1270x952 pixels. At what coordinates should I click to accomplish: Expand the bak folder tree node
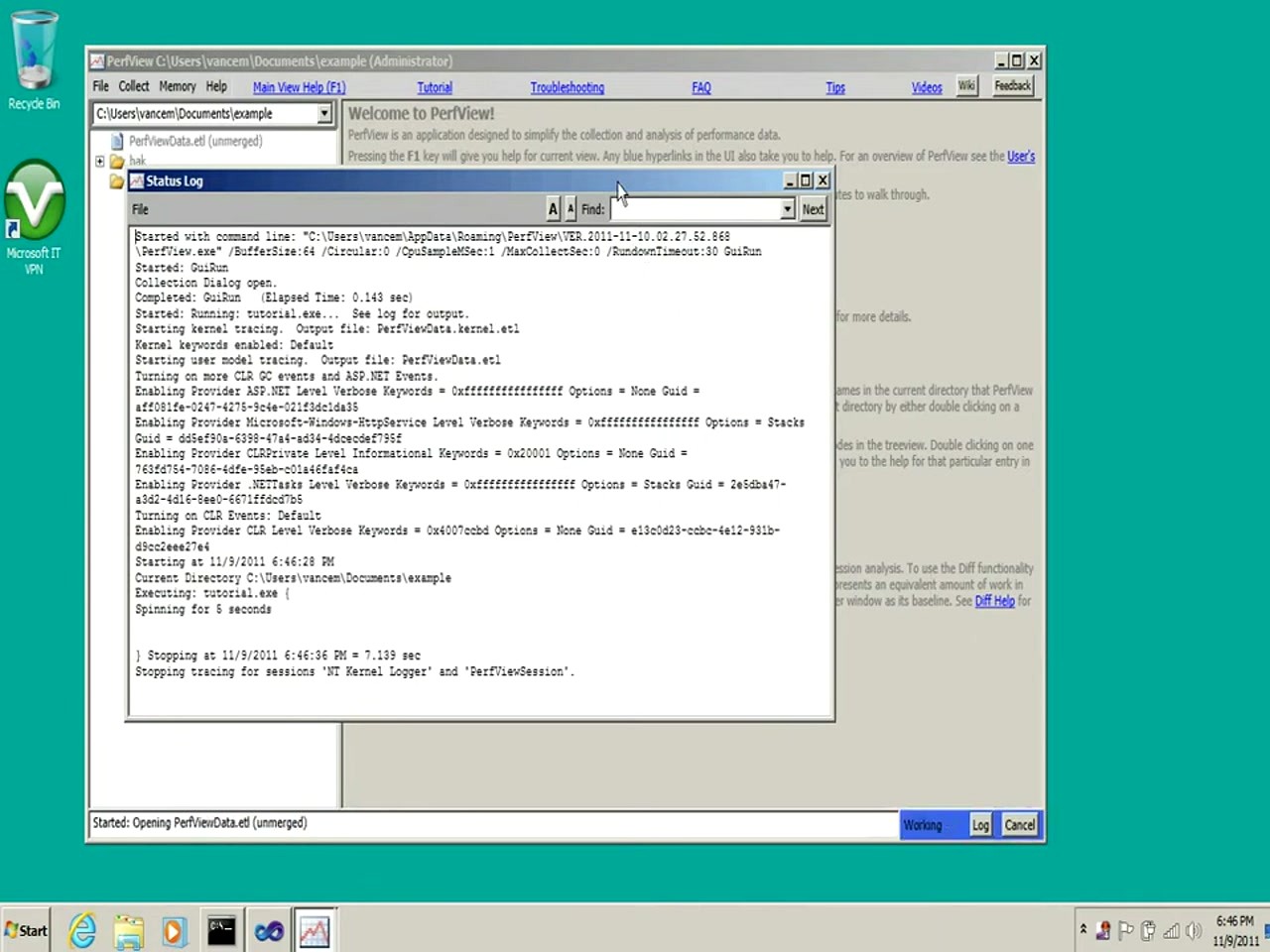point(99,161)
